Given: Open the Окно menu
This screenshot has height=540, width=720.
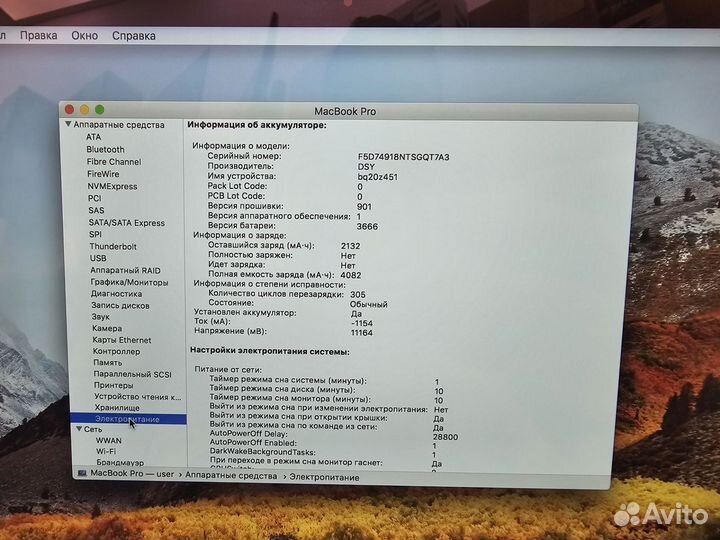Looking at the screenshot, I should point(84,35).
